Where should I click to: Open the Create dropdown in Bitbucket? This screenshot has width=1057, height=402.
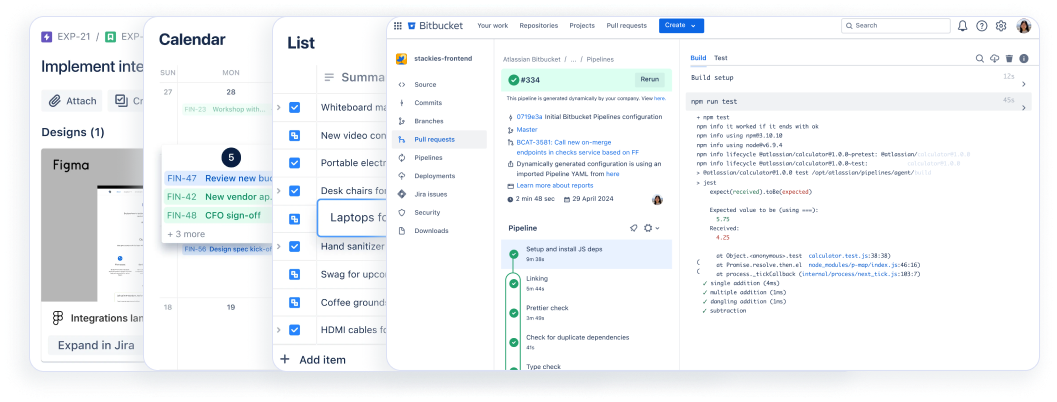tap(681, 26)
